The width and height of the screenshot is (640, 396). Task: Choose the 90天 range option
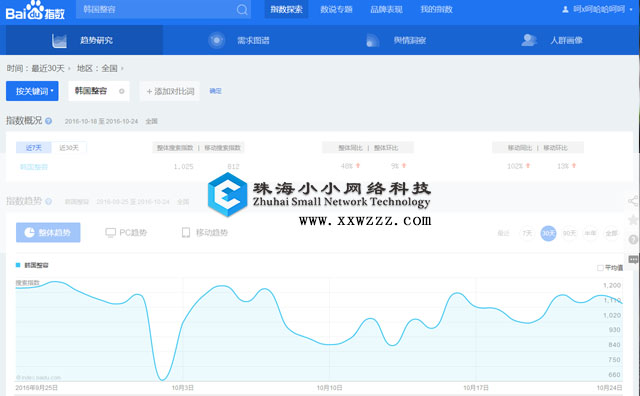(x=569, y=233)
